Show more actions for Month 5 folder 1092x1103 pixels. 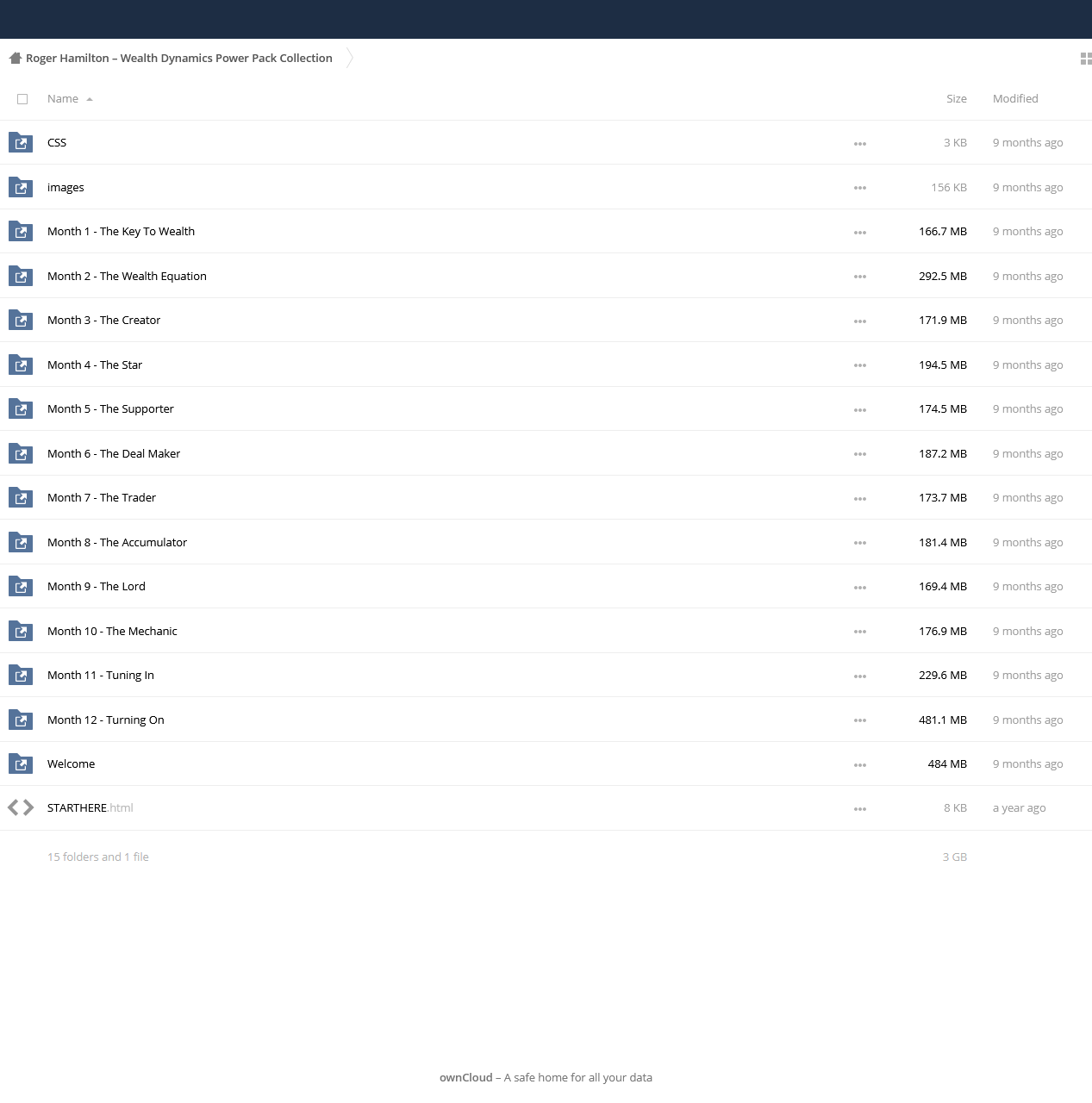coord(860,410)
